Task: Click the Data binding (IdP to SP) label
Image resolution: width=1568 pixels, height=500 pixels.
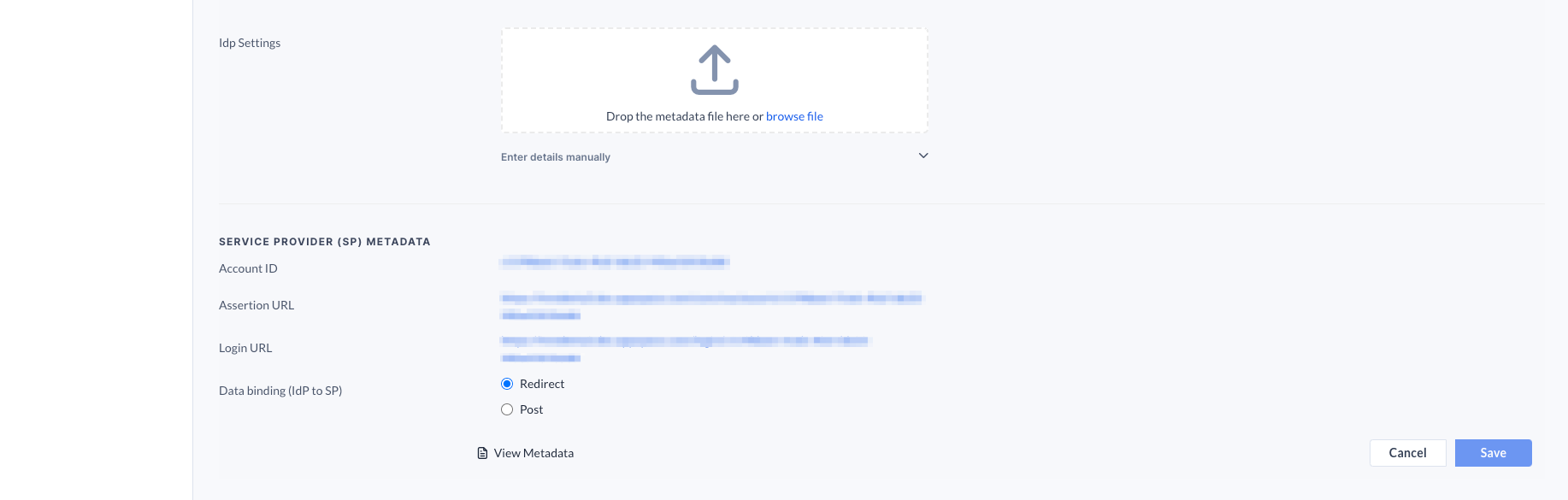Action: pyautogui.click(x=280, y=391)
